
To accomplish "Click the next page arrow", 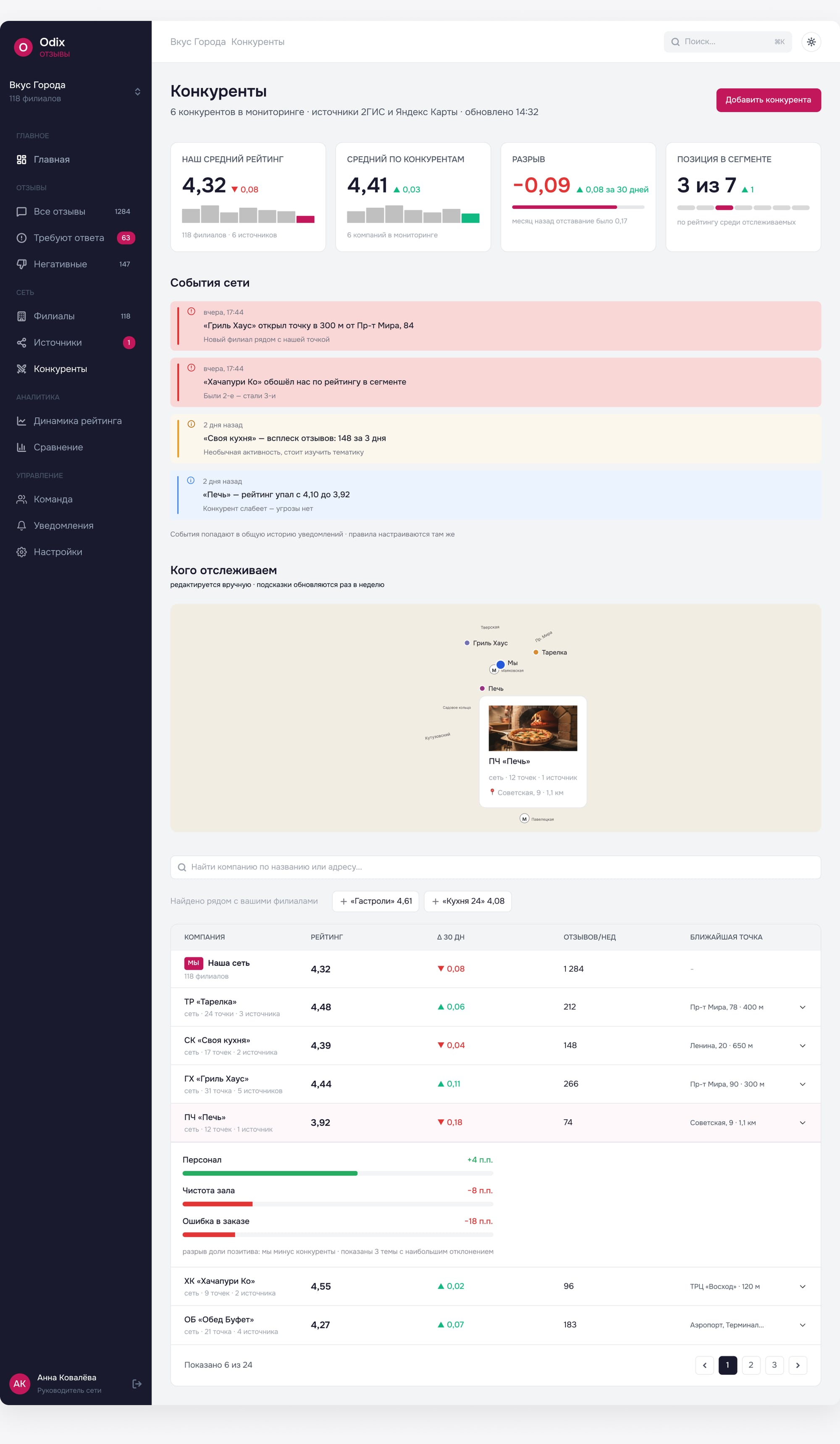I will click(798, 1365).
